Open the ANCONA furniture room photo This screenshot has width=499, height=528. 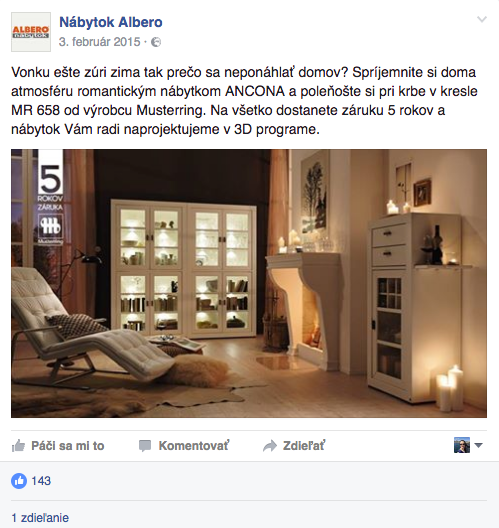[249, 284]
